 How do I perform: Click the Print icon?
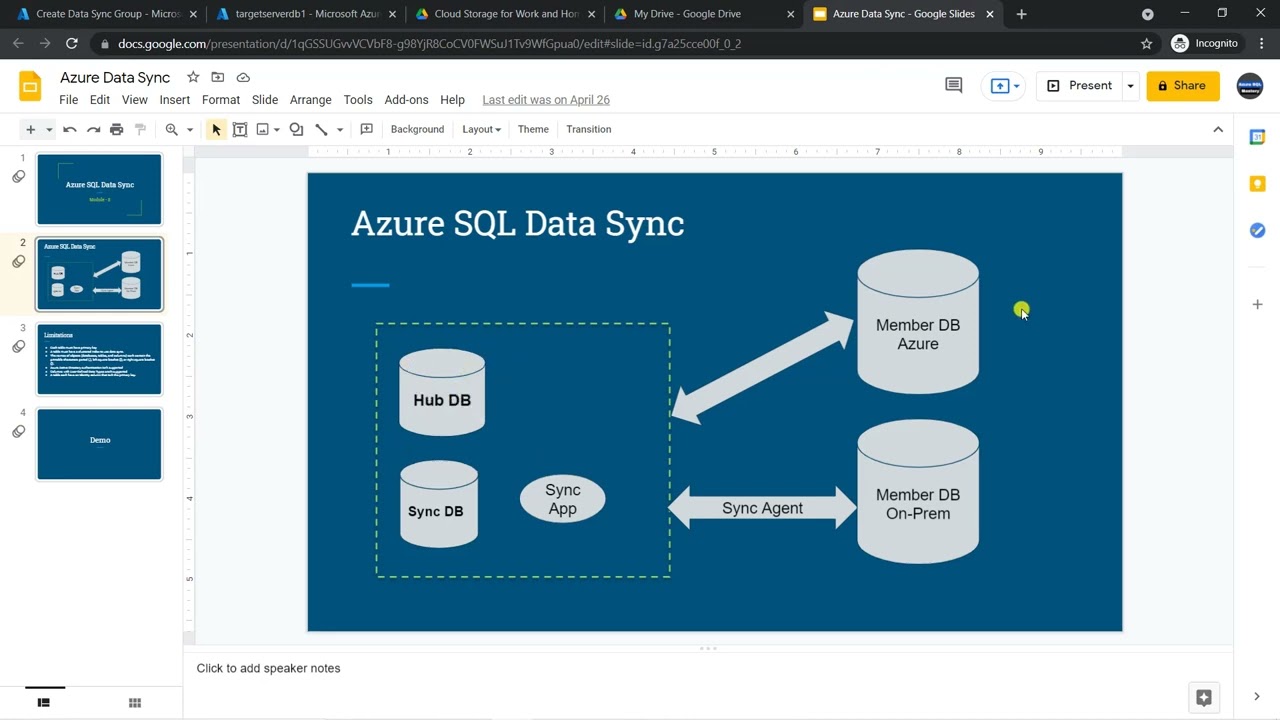[117, 129]
